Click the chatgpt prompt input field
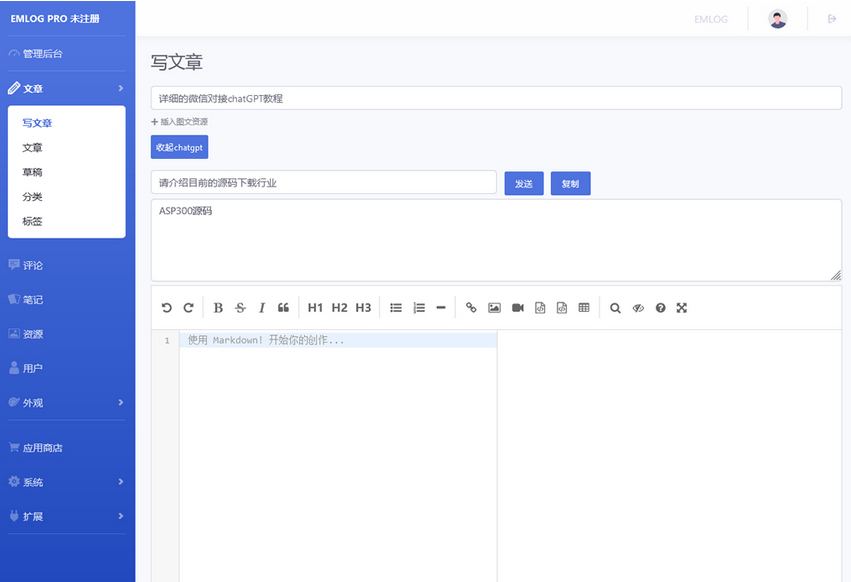 click(323, 182)
